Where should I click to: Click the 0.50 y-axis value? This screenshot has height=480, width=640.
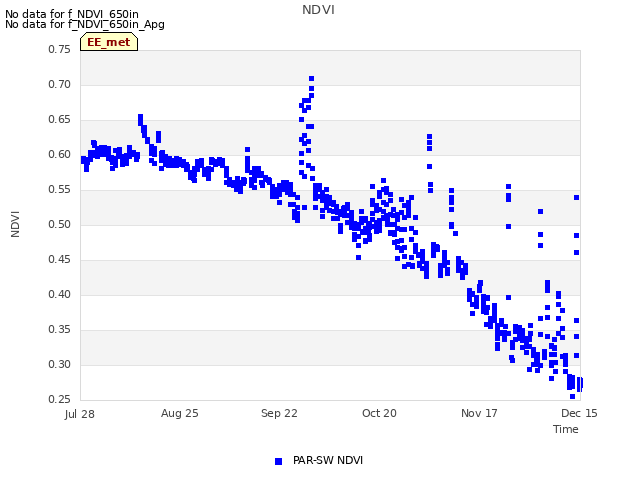click(x=60, y=224)
